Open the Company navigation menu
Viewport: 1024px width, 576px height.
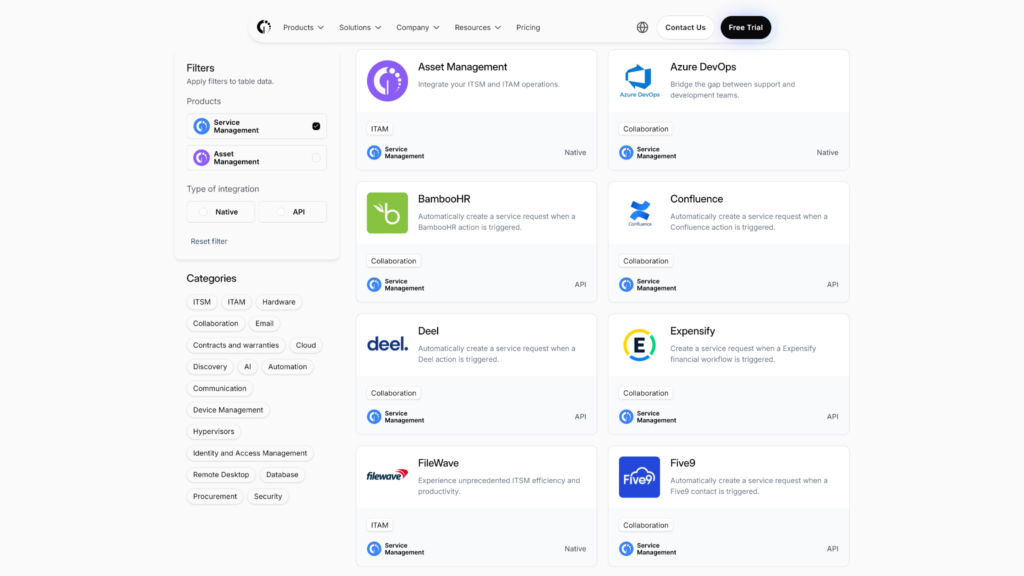click(x=418, y=27)
